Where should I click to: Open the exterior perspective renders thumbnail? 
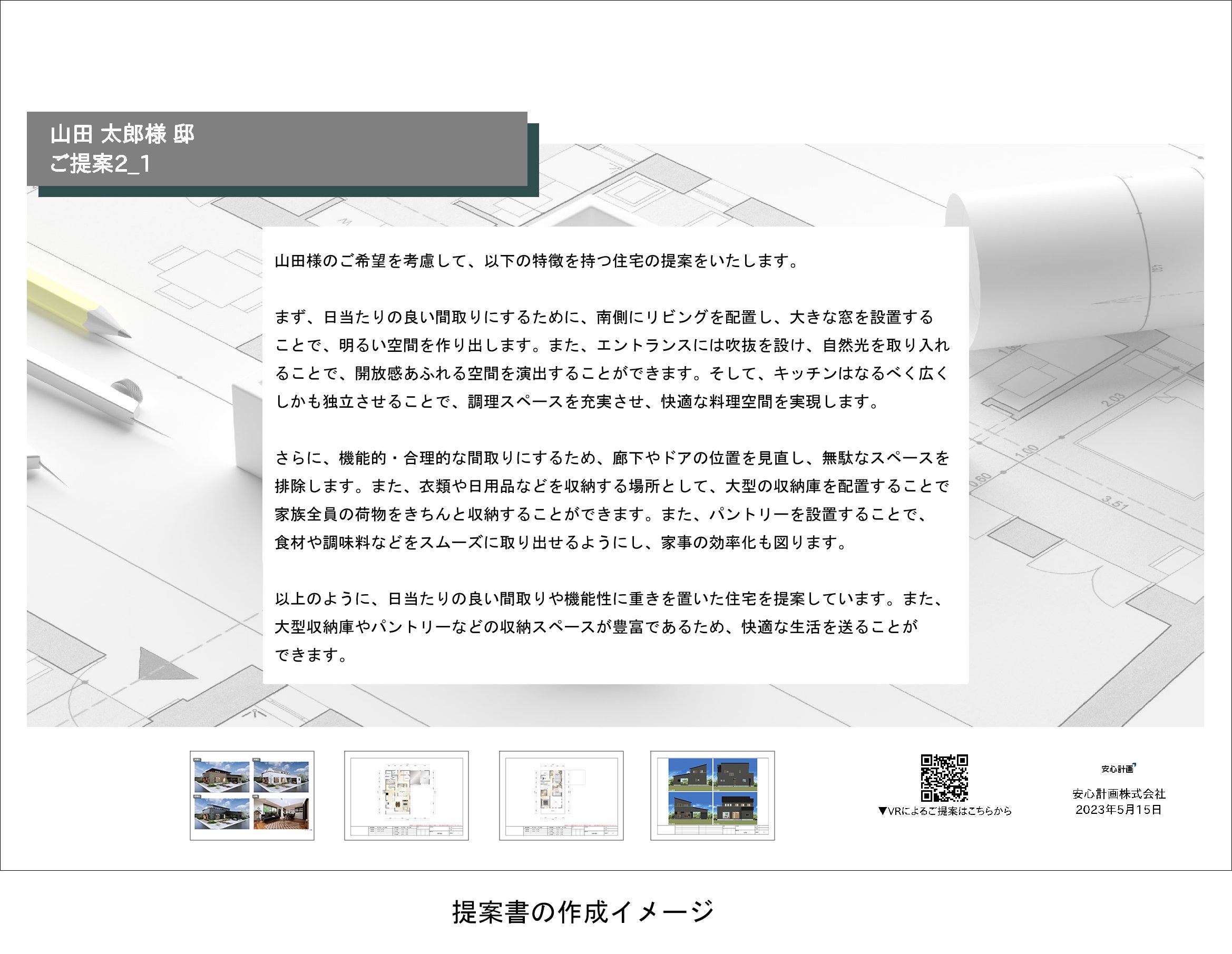point(251,795)
